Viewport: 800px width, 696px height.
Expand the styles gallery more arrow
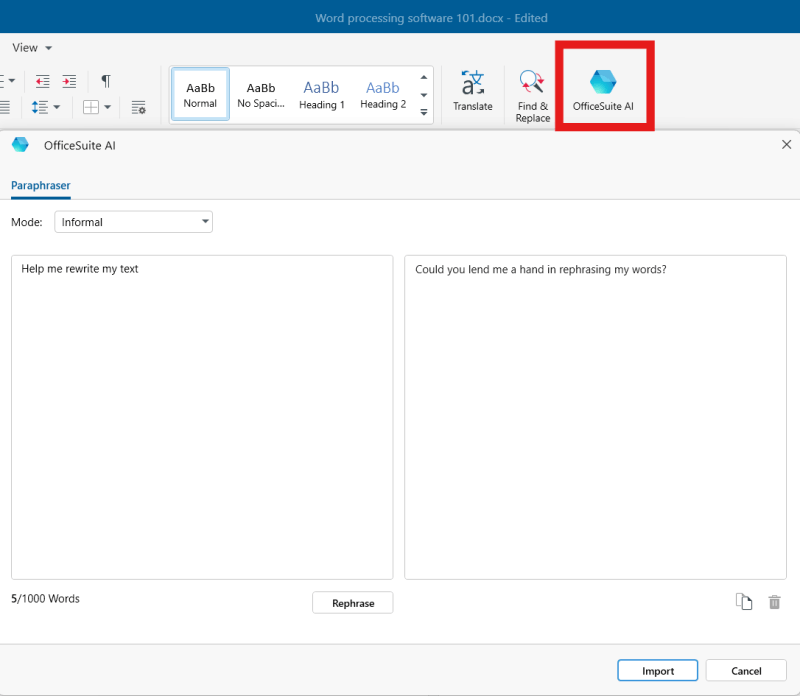click(x=424, y=112)
